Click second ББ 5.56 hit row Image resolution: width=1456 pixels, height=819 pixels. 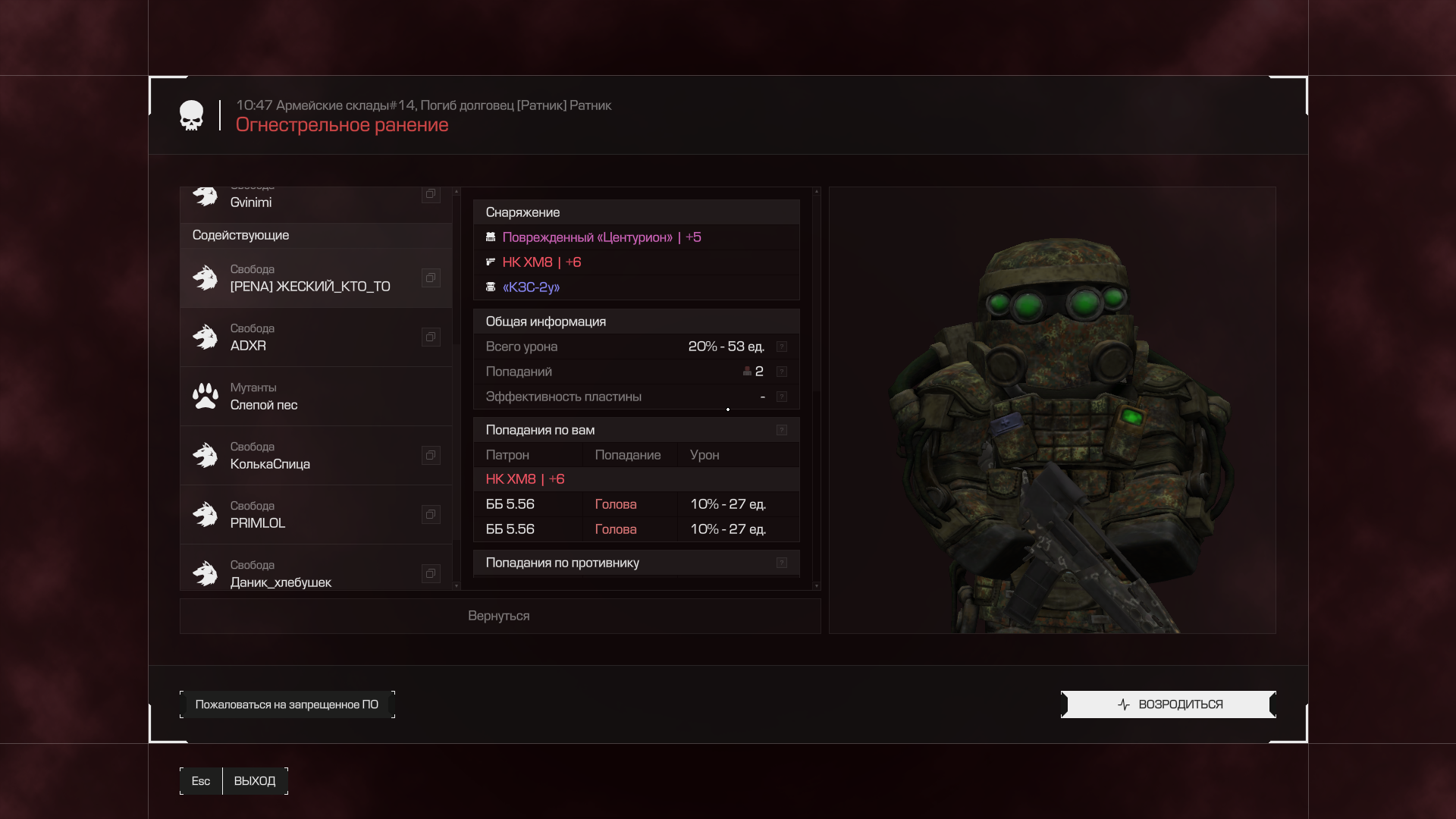click(636, 529)
